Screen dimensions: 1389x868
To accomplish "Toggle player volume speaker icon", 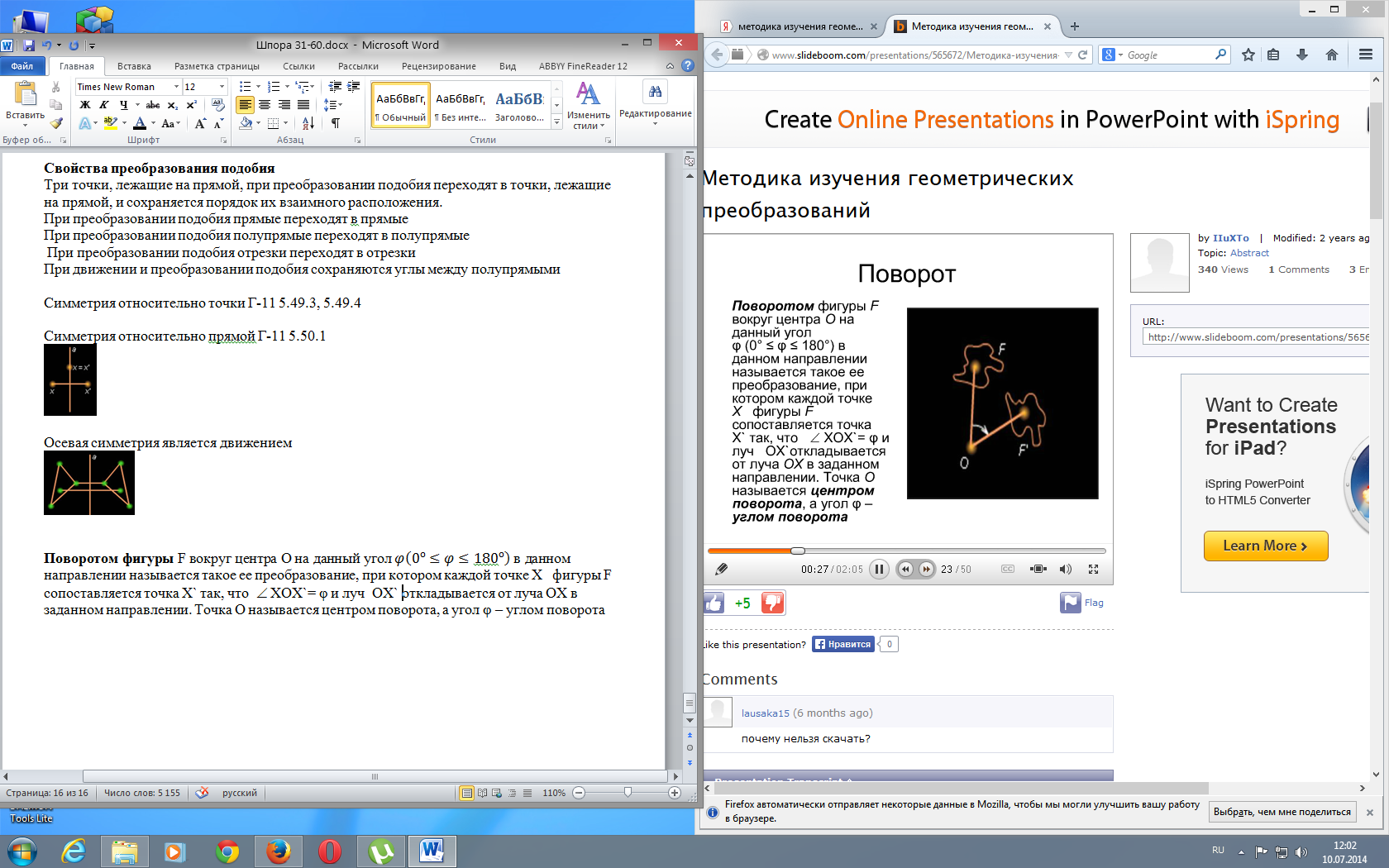I will [x=1066, y=569].
